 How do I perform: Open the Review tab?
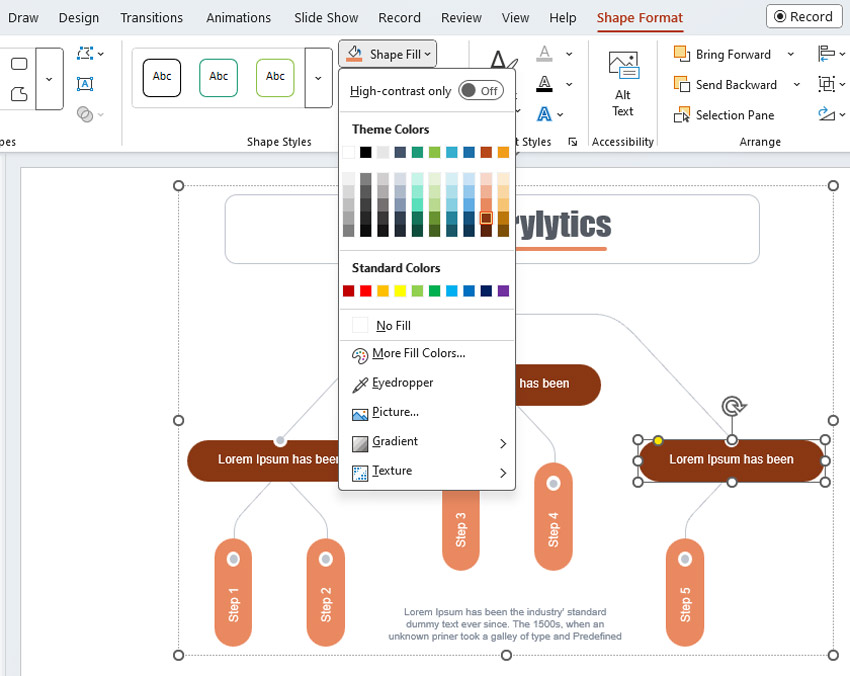point(461,17)
